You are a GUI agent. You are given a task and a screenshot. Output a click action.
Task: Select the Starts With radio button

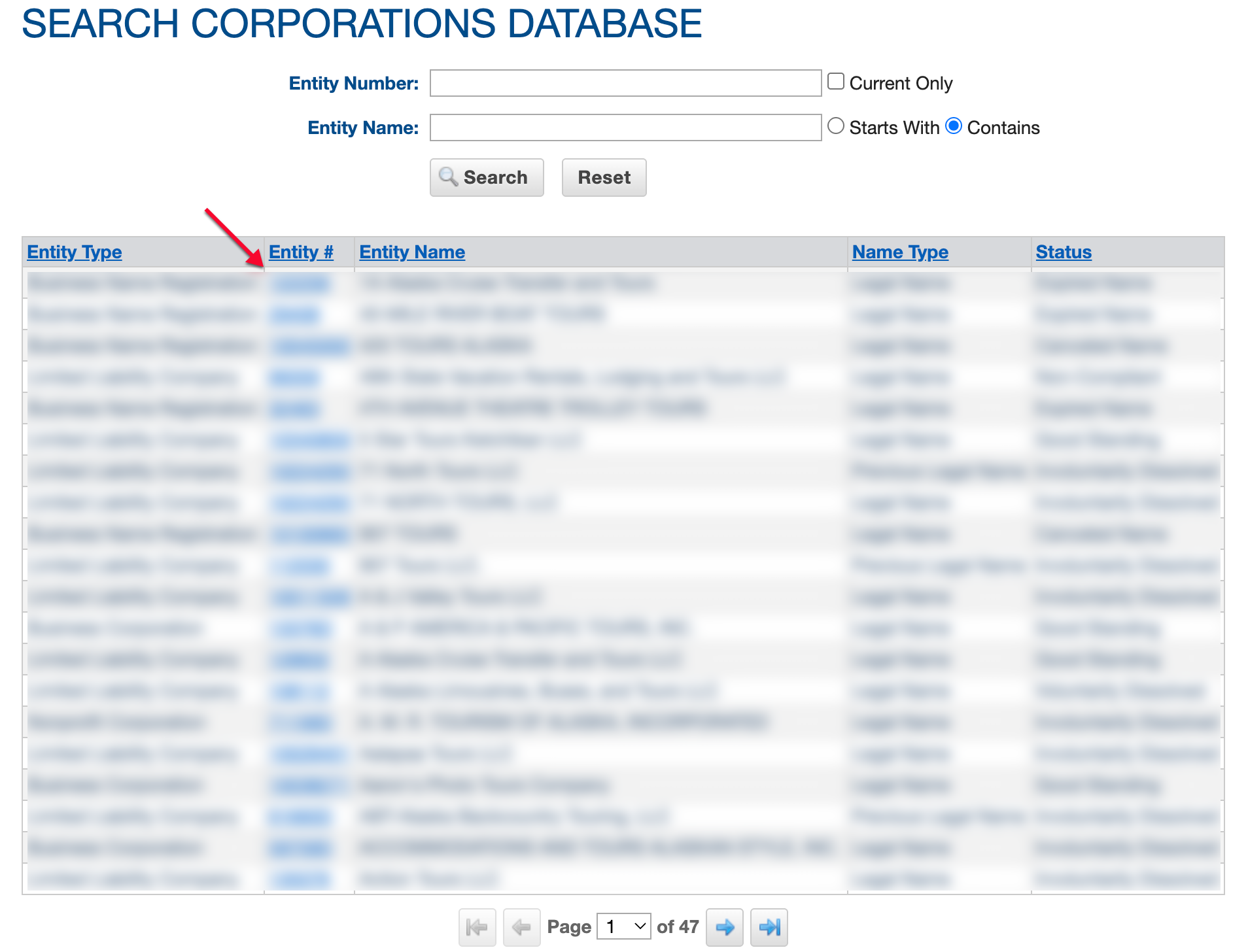pos(836,126)
